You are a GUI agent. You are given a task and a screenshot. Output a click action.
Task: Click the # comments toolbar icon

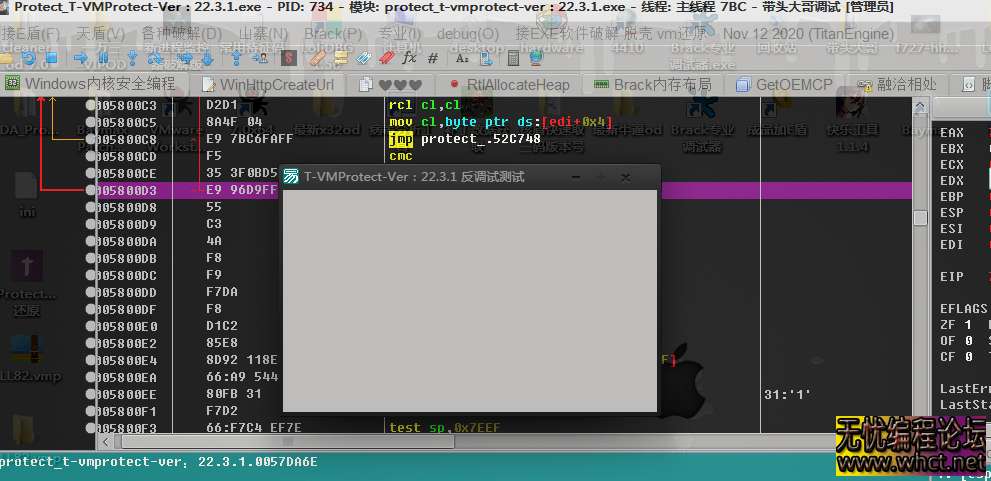[x=433, y=58]
